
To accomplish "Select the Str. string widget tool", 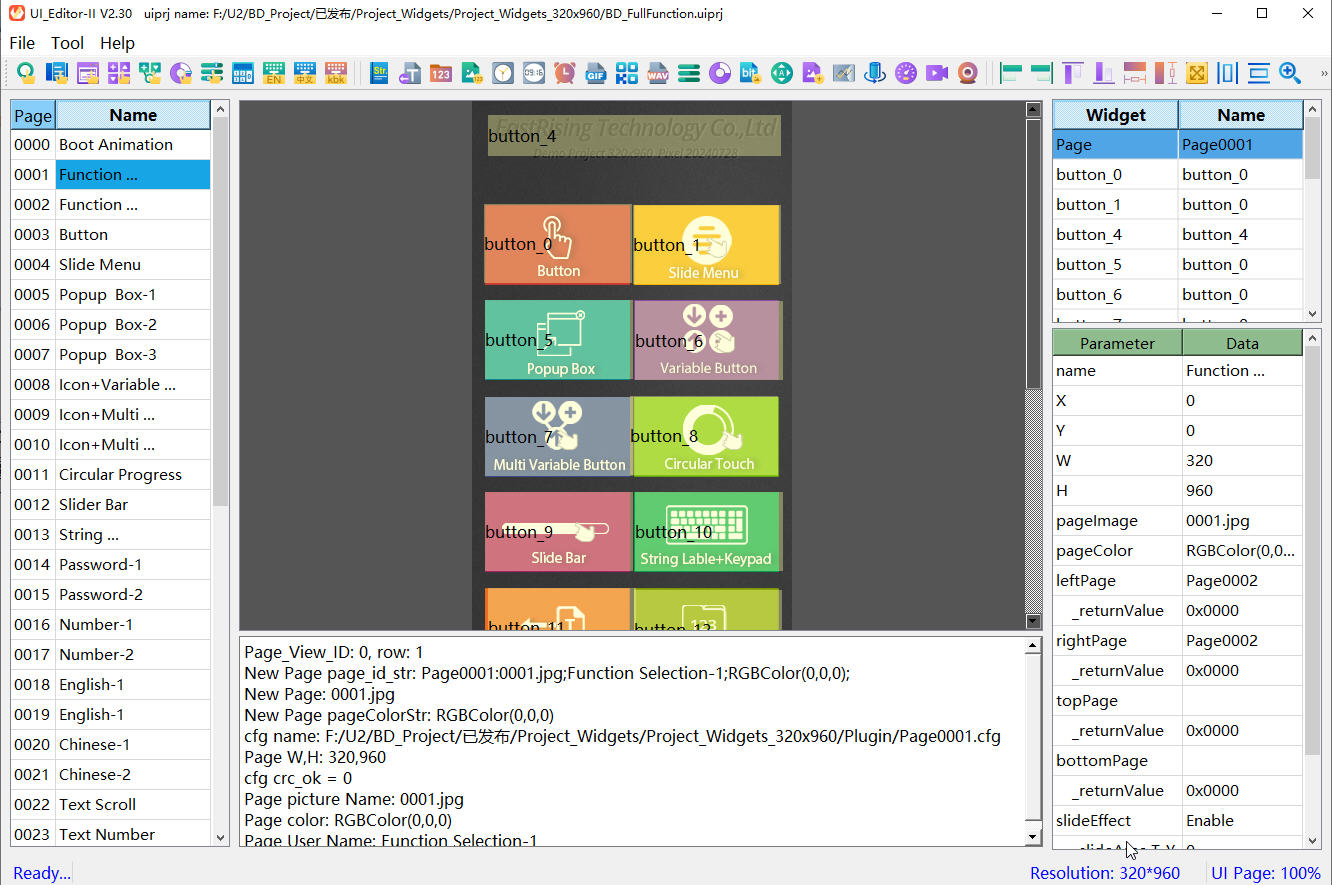I will click(x=379, y=73).
